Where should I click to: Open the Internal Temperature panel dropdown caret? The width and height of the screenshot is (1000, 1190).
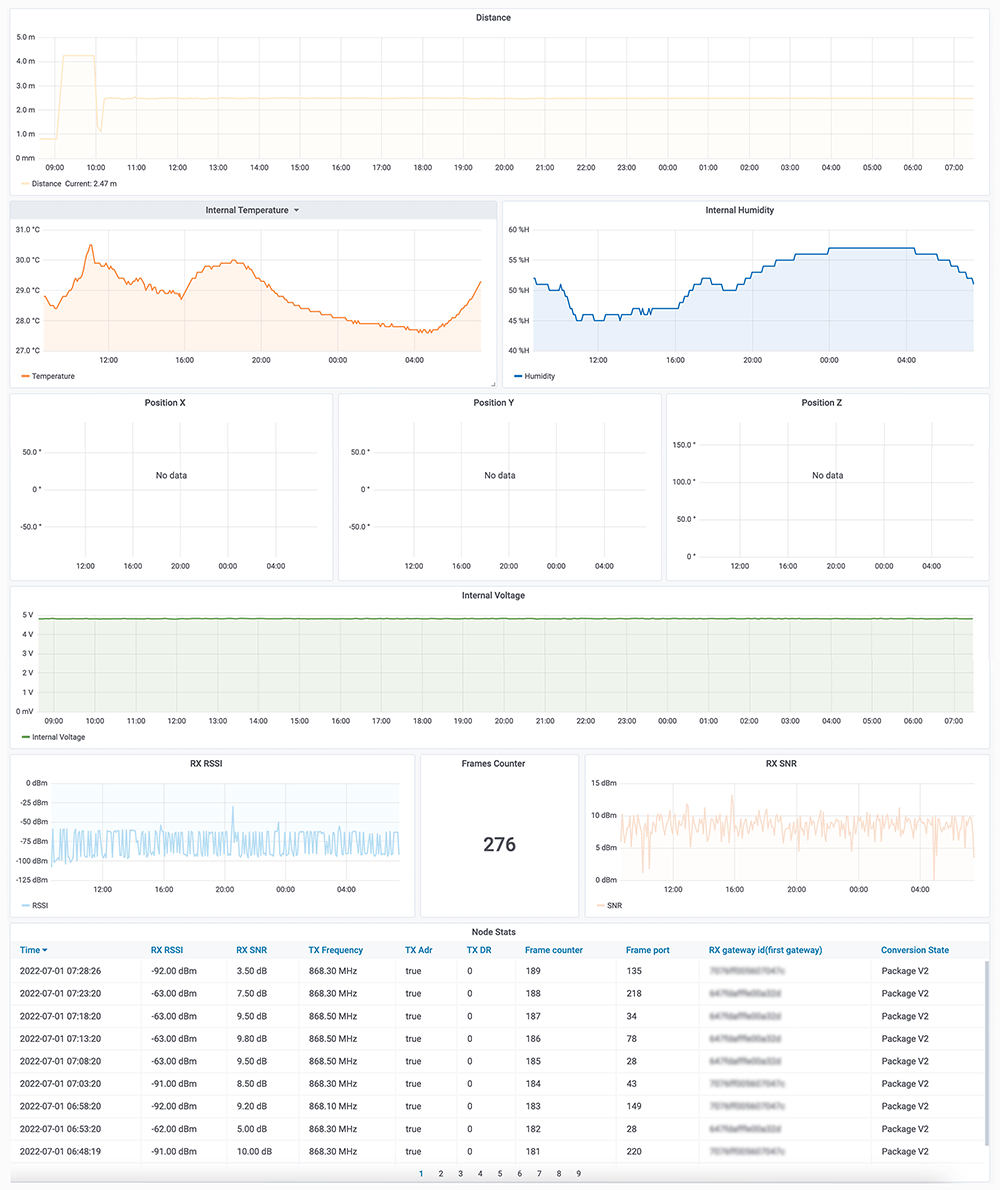click(x=297, y=210)
